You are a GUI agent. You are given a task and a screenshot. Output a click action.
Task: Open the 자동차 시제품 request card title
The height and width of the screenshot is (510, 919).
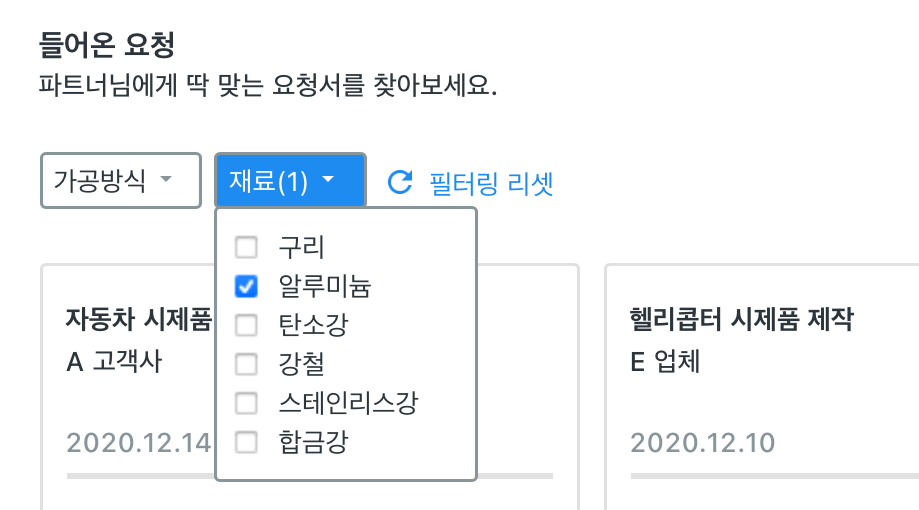click(138, 320)
